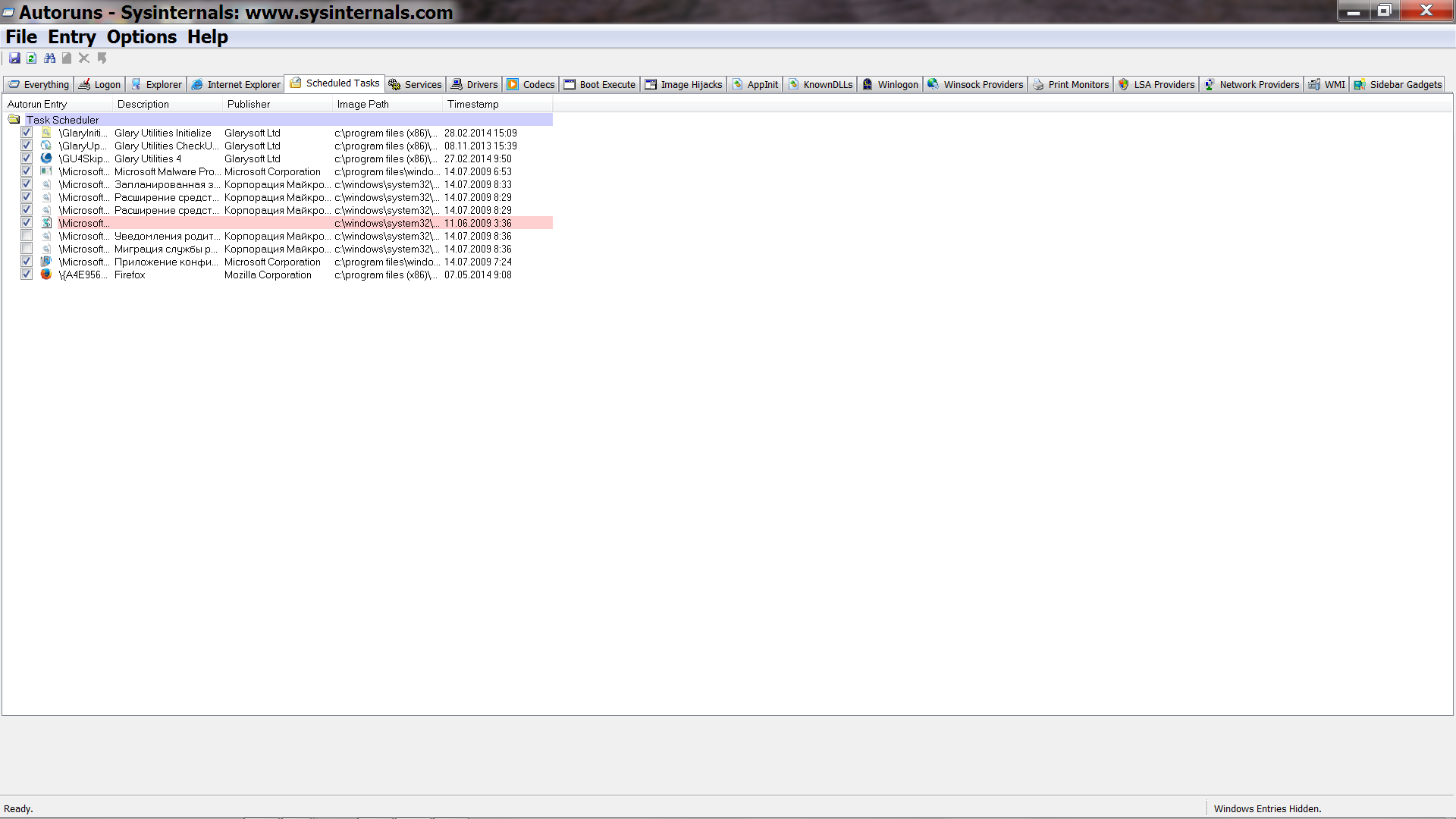Open the Options menu
The image size is (1456, 819).
coord(141,37)
